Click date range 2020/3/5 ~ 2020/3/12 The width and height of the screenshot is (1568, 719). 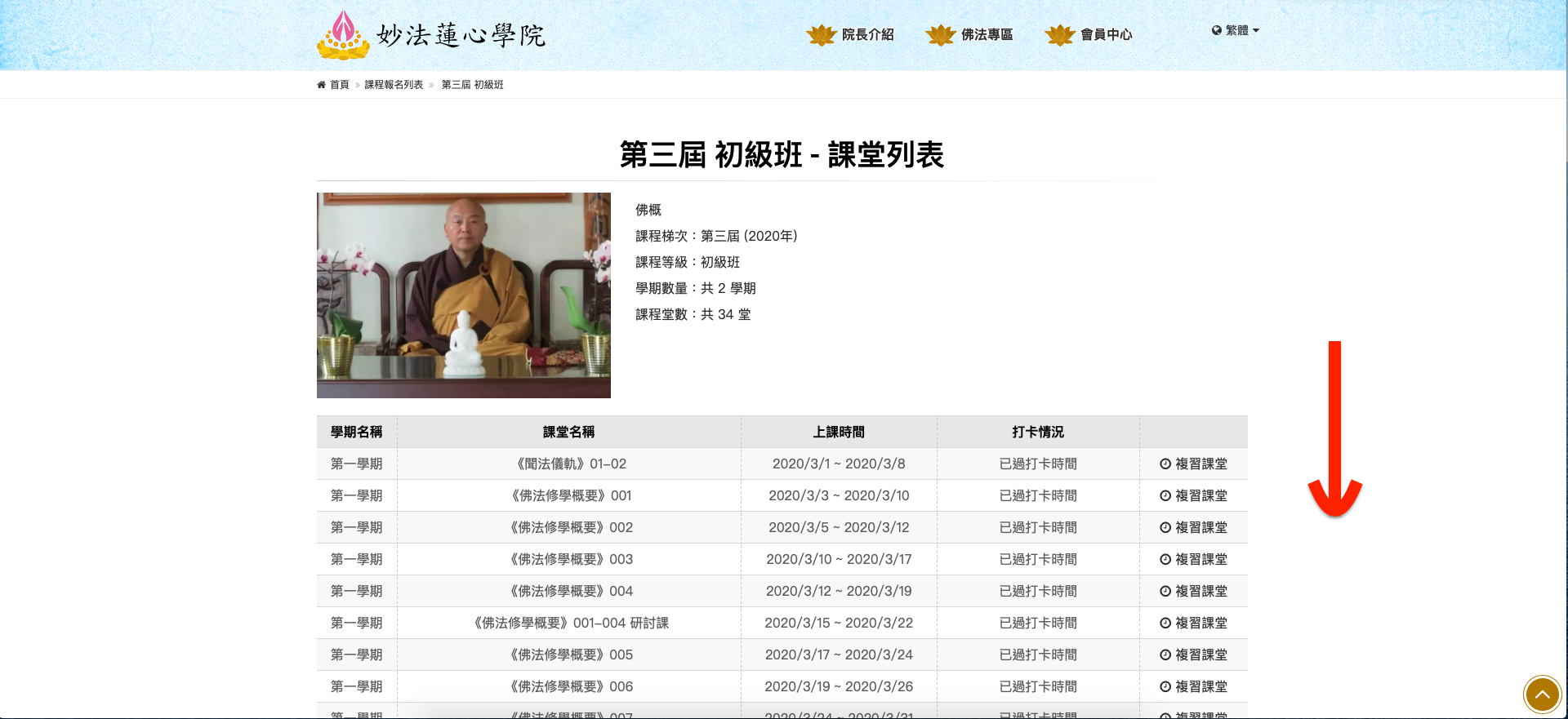(839, 527)
